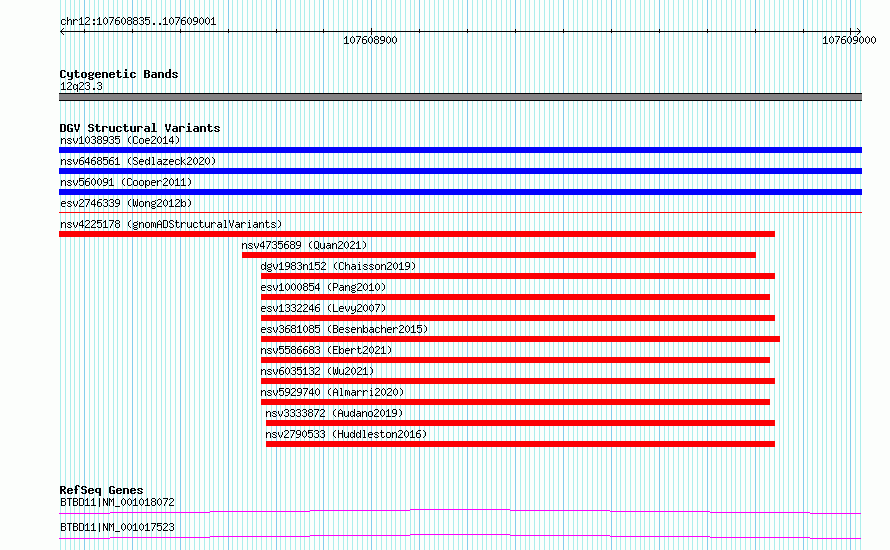This screenshot has width=890, height=550.
Task: Click the red bar under nsv4735689
Action: (499, 255)
